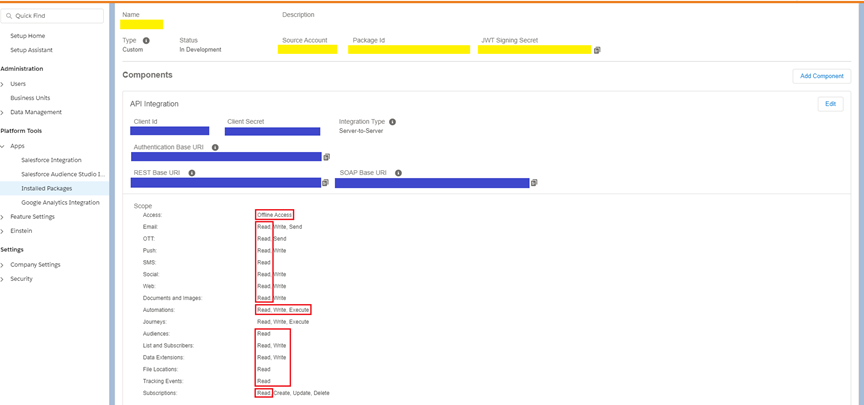The image size is (864, 405).
Task: Copy the Authentication Base URI
Action: pos(326,157)
